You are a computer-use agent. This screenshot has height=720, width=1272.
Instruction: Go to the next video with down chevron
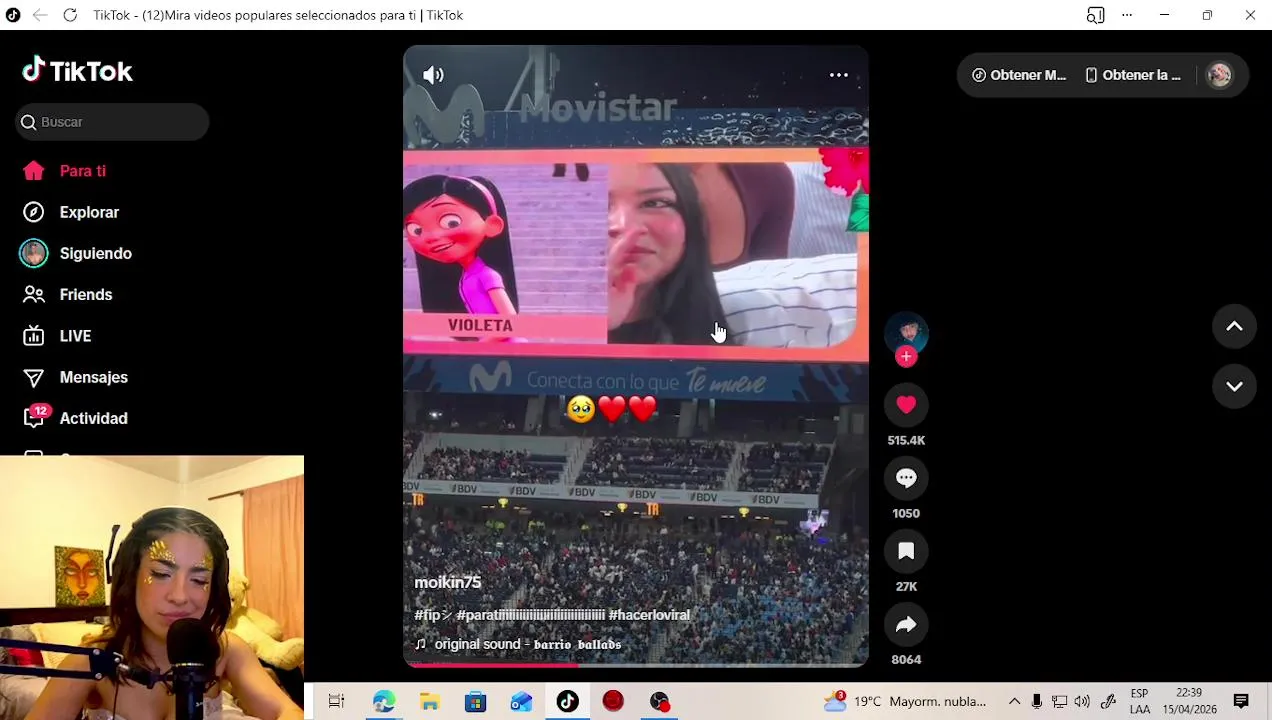tap(1234, 386)
